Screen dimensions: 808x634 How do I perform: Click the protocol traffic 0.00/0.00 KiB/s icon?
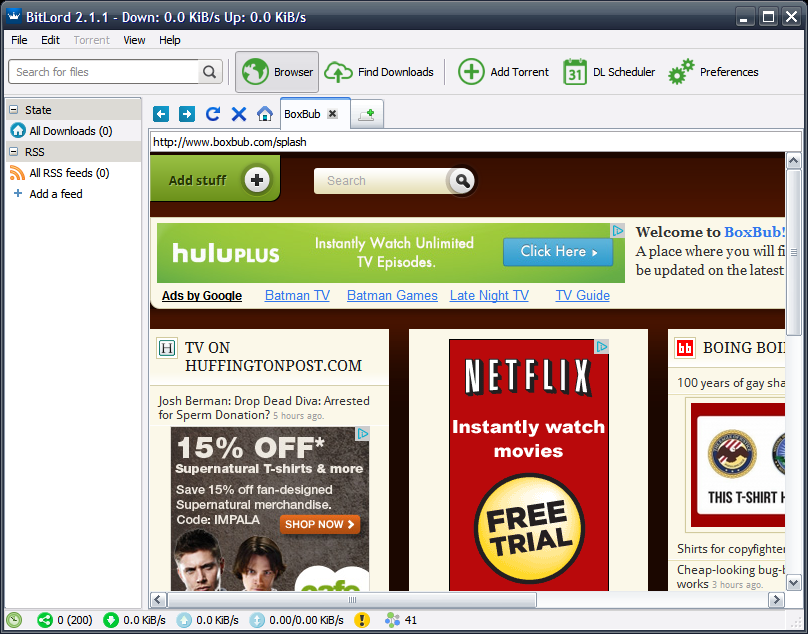(257, 620)
